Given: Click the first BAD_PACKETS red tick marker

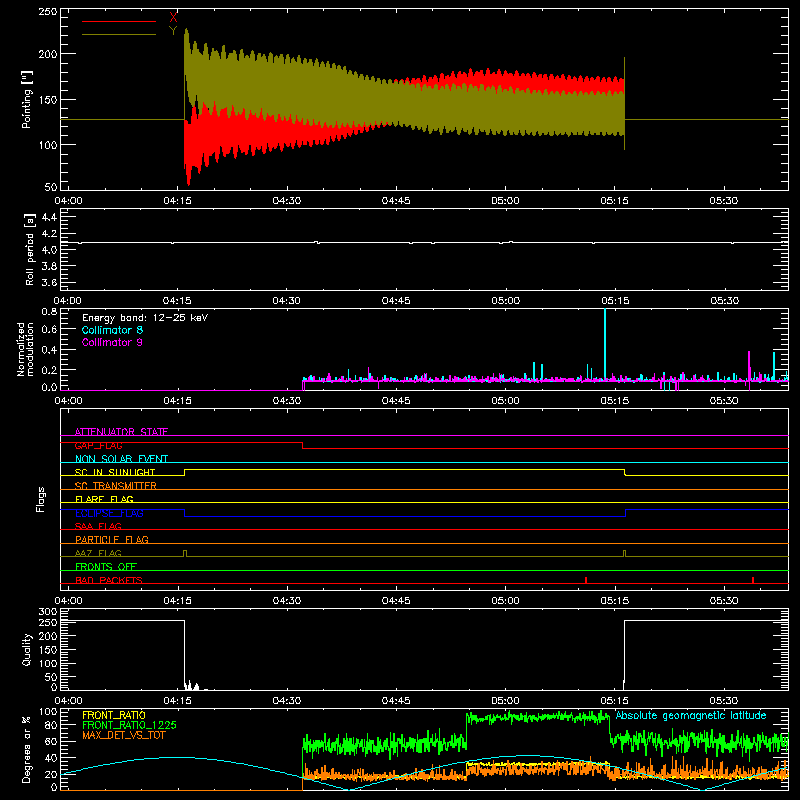Looking at the screenshot, I should pos(586,580).
